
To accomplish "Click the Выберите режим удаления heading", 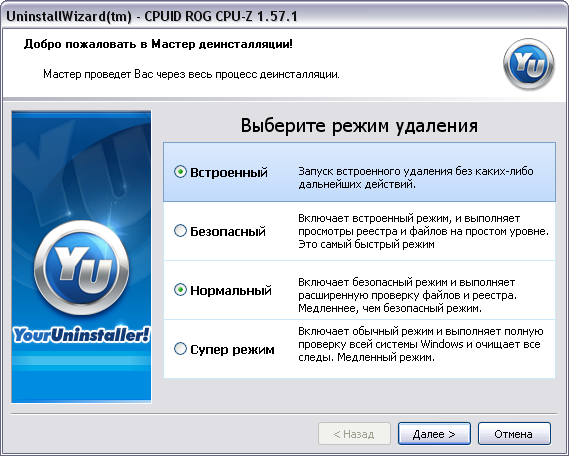I will 359,126.
